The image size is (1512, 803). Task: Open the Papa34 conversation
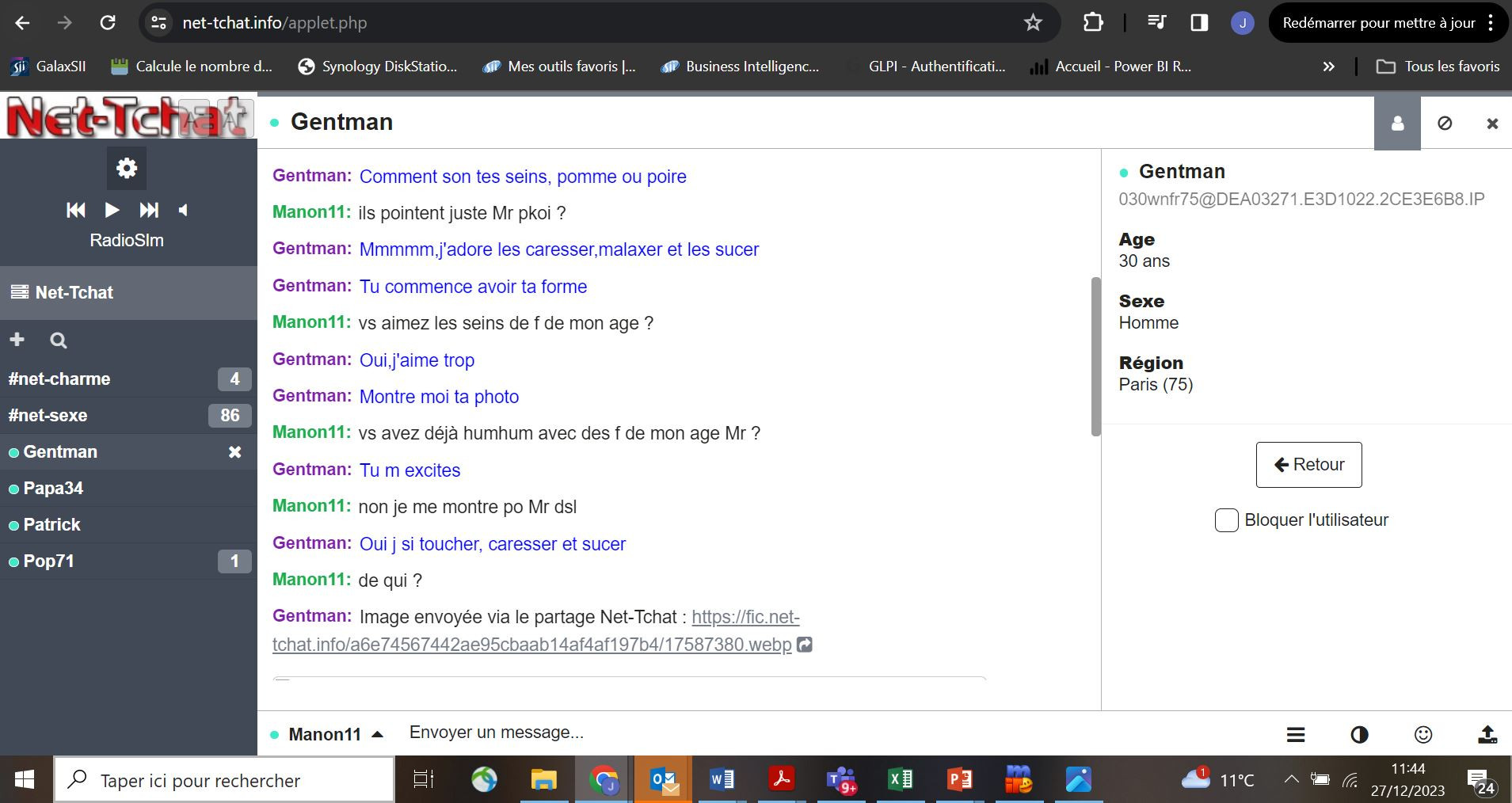point(128,488)
